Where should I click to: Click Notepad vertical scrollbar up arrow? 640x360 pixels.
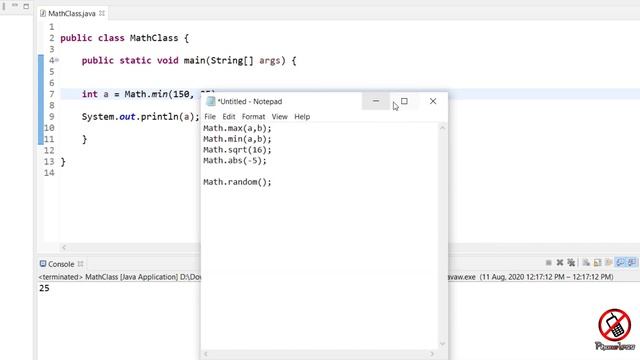(x=442, y=128)
